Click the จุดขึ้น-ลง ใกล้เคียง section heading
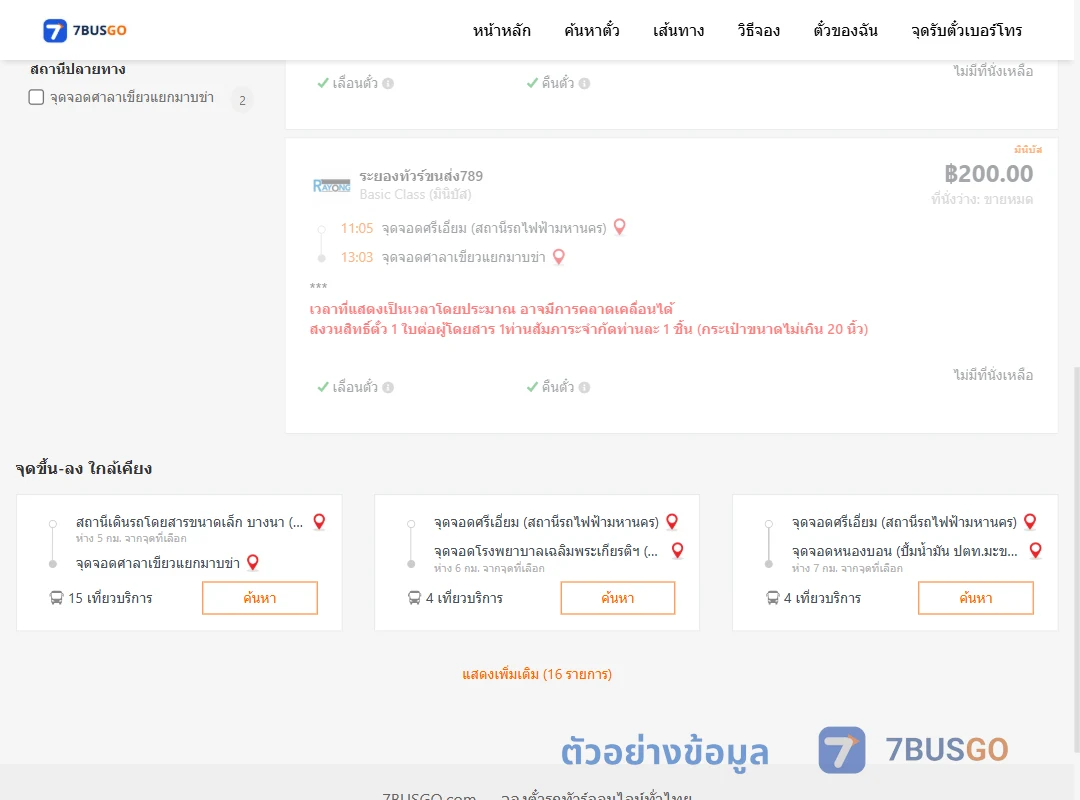The width and height of the screenshot is (1080, 800). tap(84, 469)
